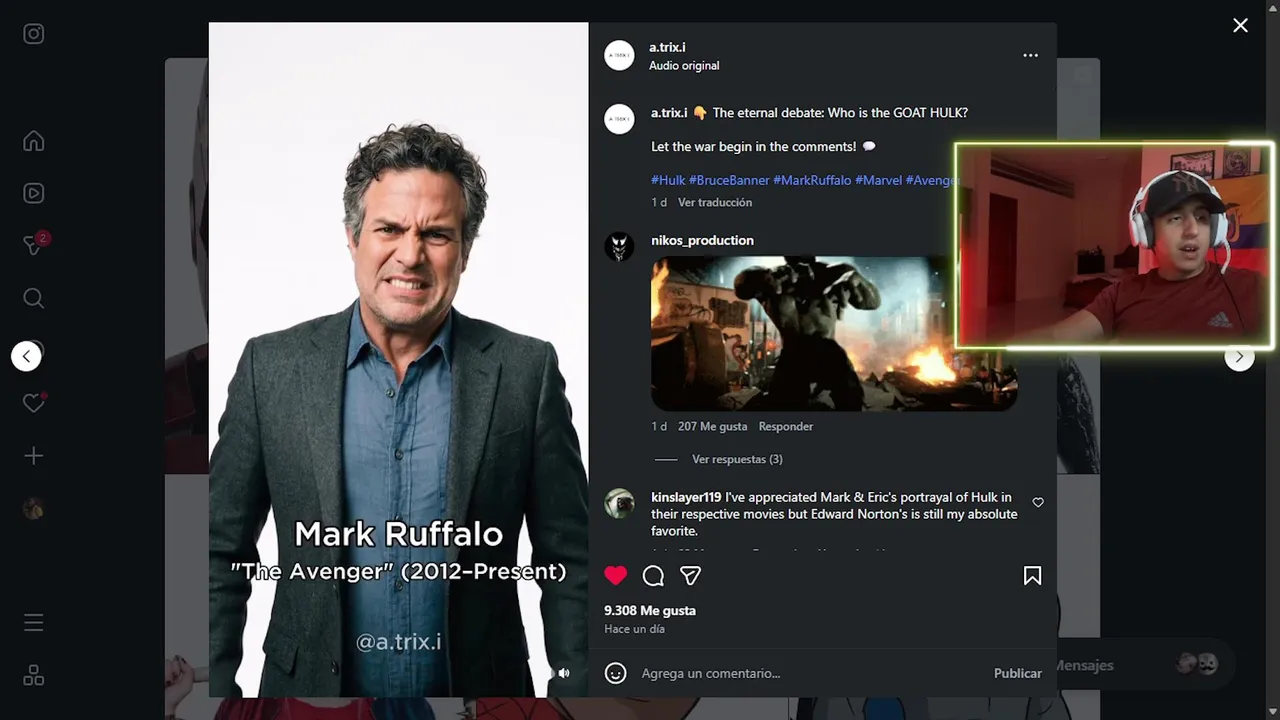Focus the 'Agrega un comentario' field
Viewport: 1280px width, 720px height.
(x=811, y=673)
